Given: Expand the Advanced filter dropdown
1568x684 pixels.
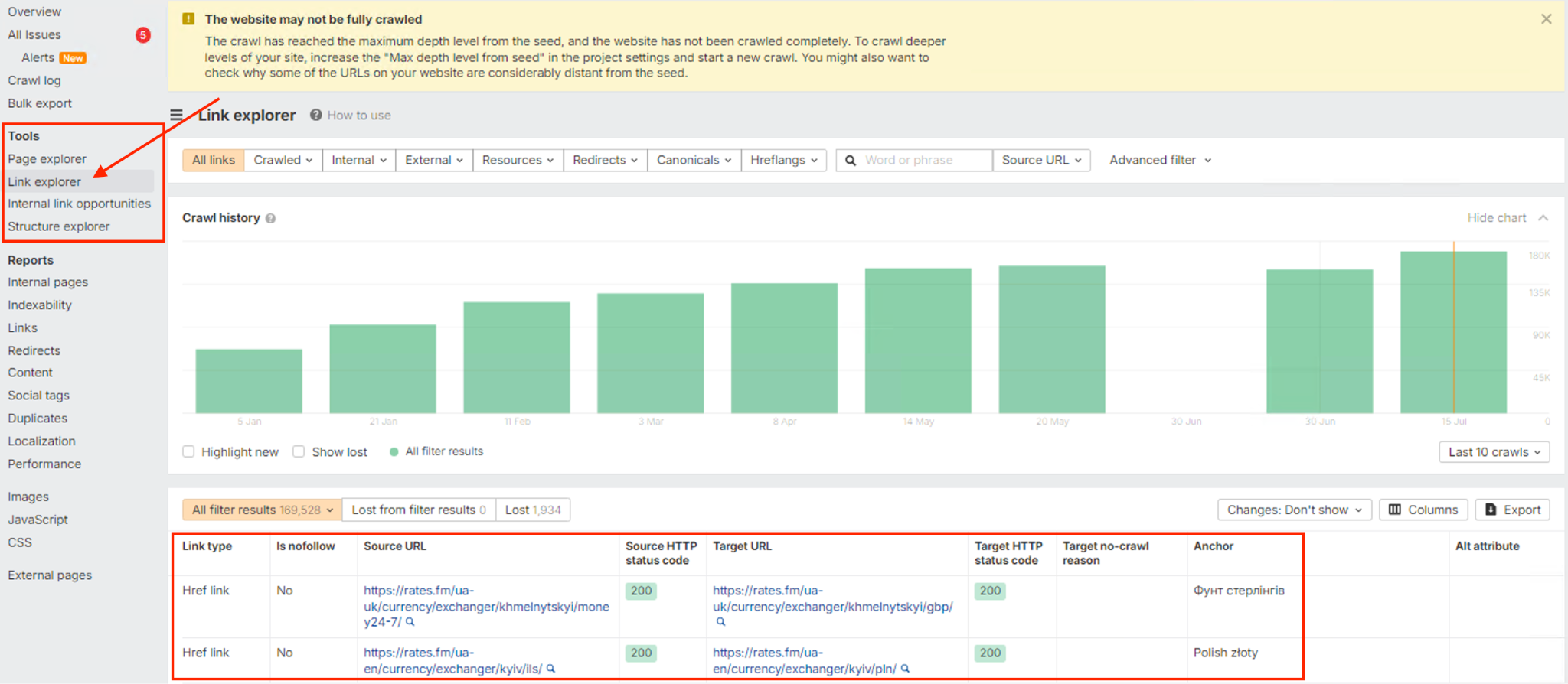Looking at the screenshot, I should 1160,160.
